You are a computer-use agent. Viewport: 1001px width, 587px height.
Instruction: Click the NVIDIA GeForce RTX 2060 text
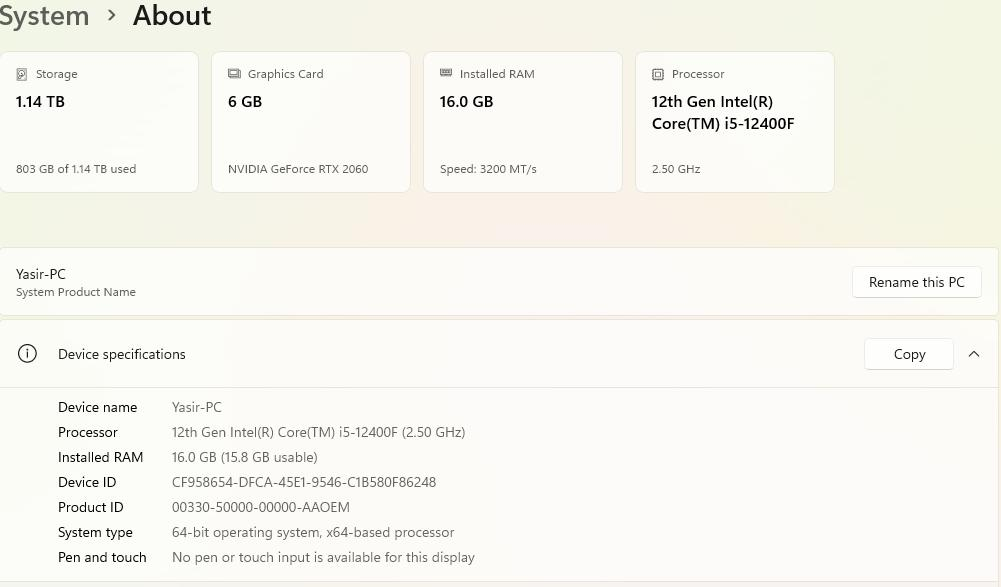[x=298, y=169]
